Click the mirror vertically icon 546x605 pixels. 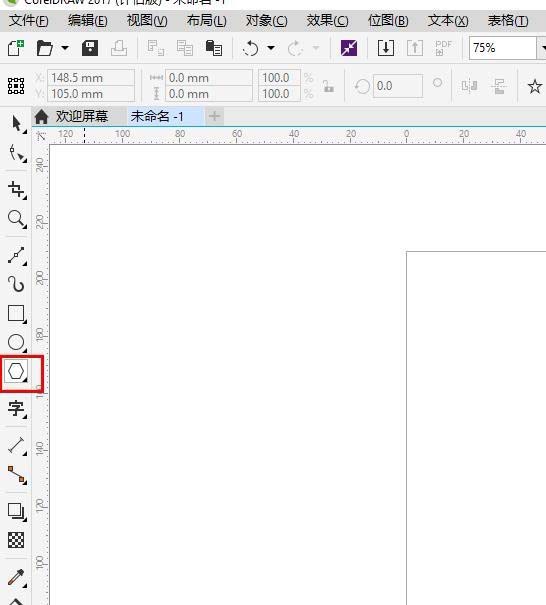click(499, 86)
